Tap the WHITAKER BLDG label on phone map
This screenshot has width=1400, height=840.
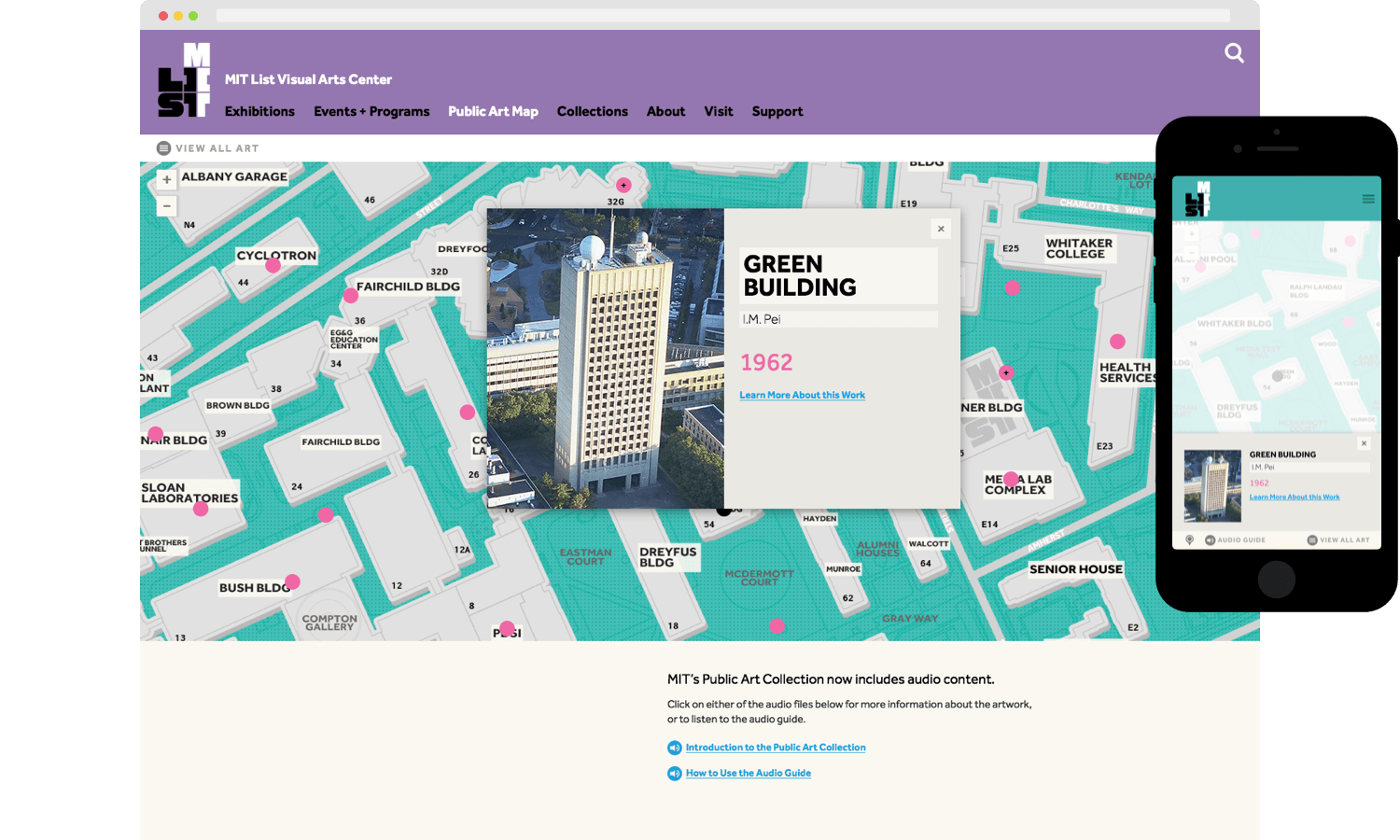(x=1234, y=324)
